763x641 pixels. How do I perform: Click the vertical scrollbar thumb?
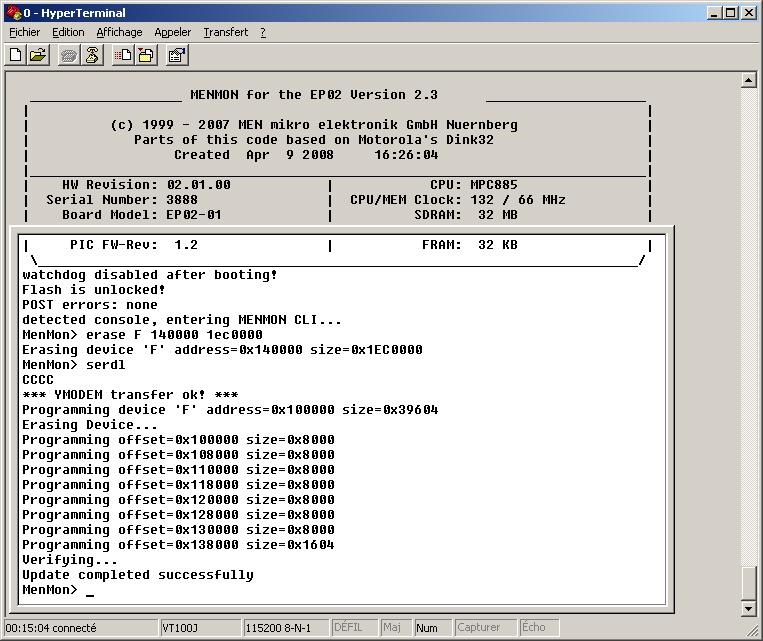[x=748, y=585]
